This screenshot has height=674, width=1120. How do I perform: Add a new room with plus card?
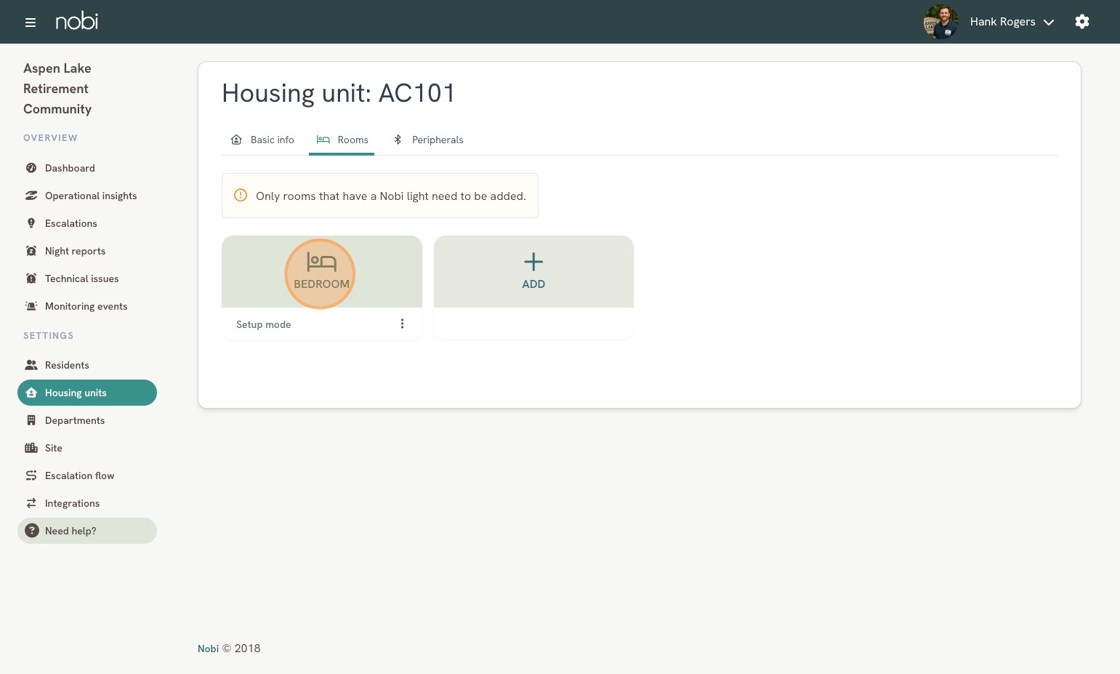coord(534,271)
